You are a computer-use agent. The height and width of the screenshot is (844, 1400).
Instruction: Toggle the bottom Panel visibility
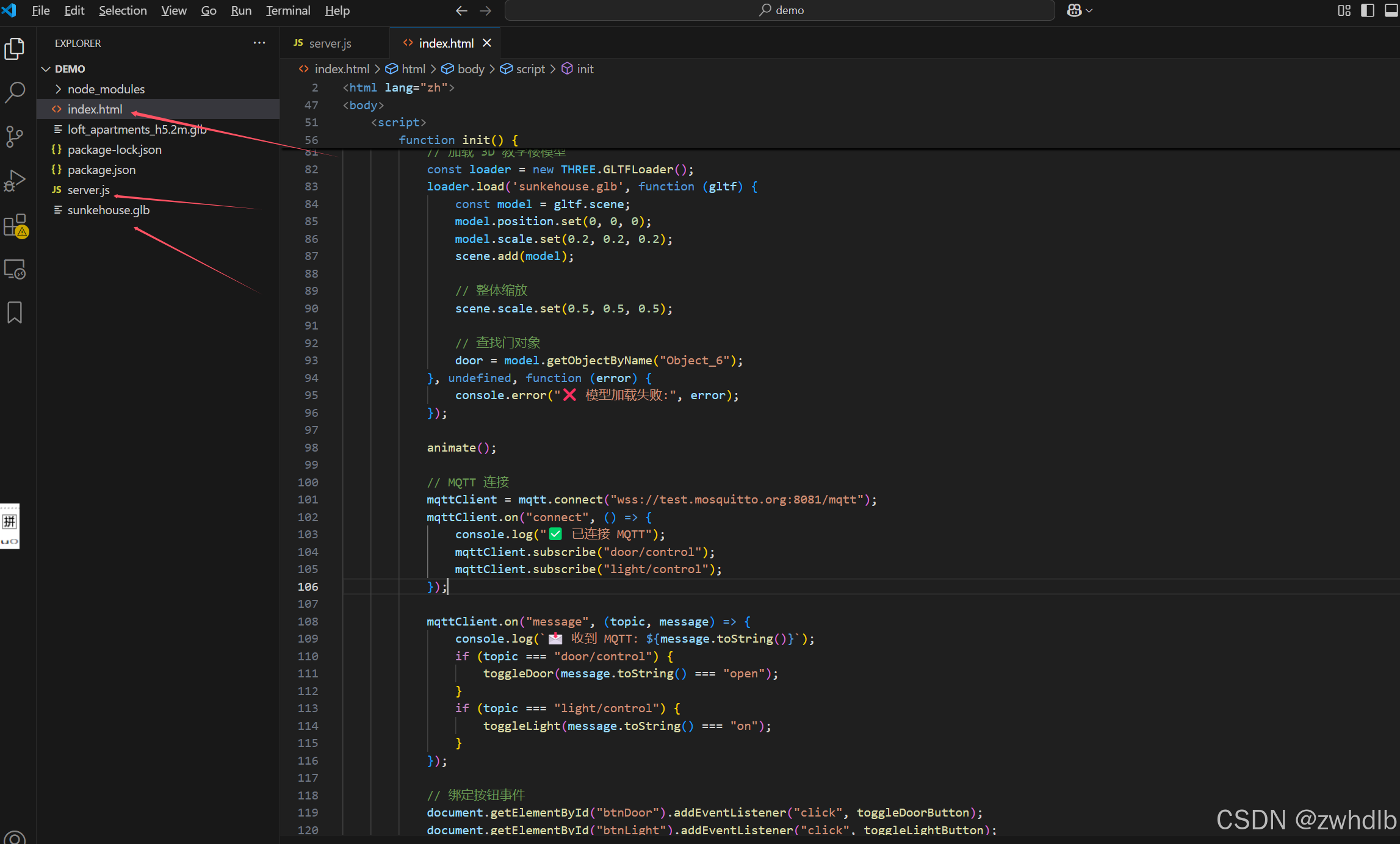pyautogui.click(x=1390, y=10)
